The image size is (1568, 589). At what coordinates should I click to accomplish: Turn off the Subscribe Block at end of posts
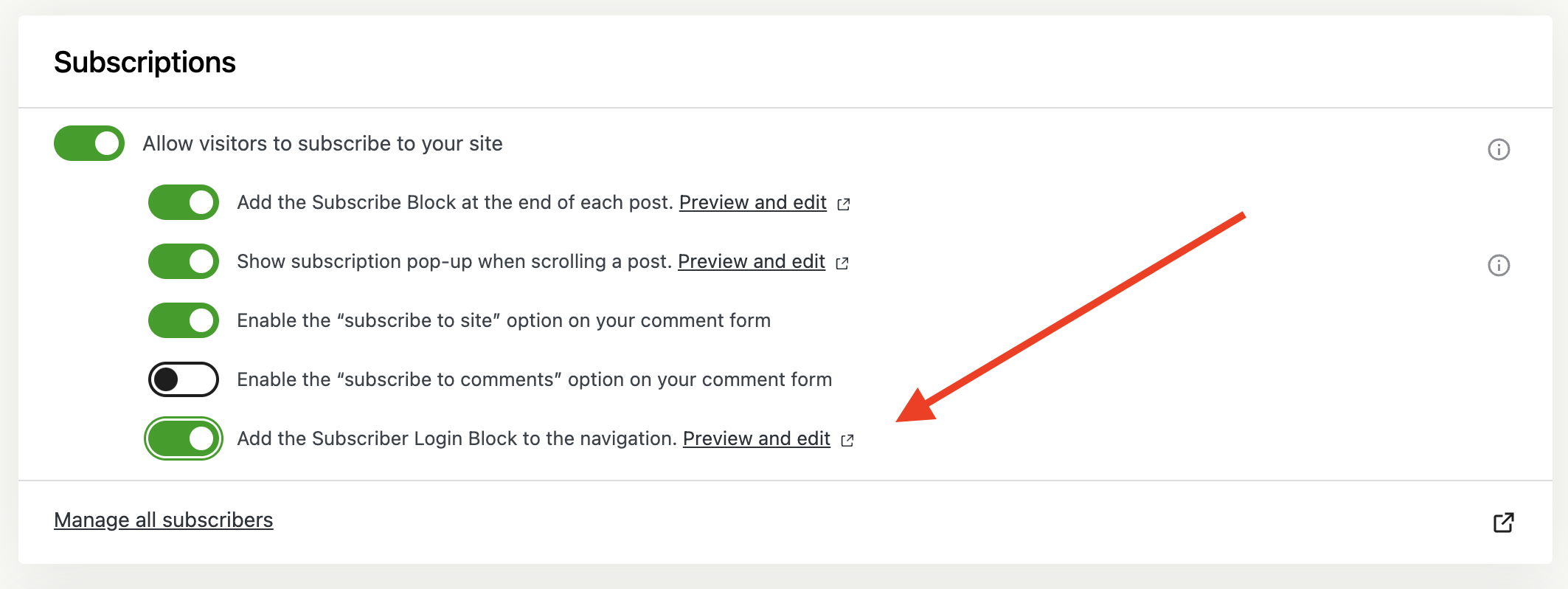[184, 202]
